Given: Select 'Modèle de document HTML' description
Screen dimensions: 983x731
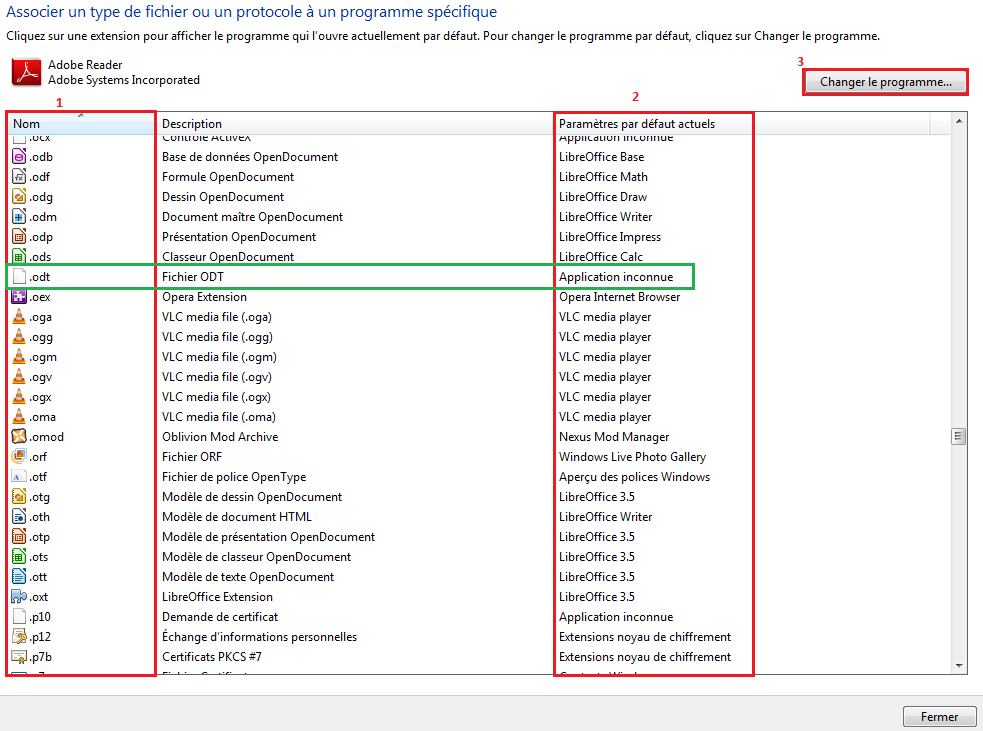Looking at the screenshot, I should pyautogui.click(x=237, y=517).
